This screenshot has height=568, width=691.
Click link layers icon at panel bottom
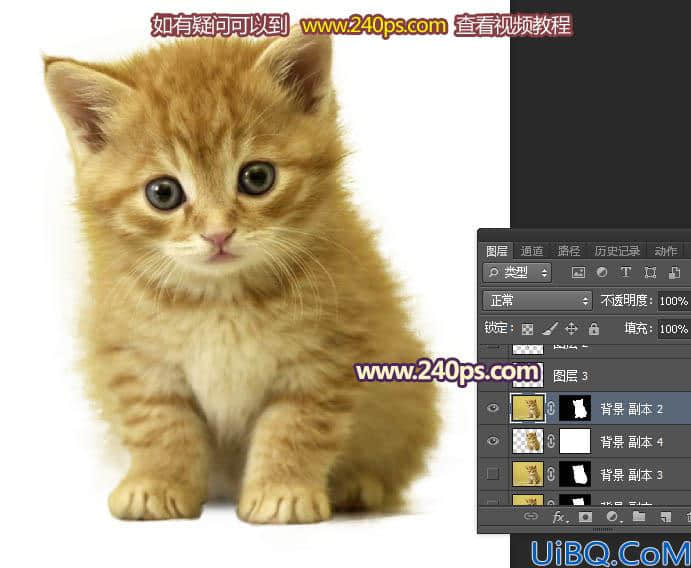[531, 516]
